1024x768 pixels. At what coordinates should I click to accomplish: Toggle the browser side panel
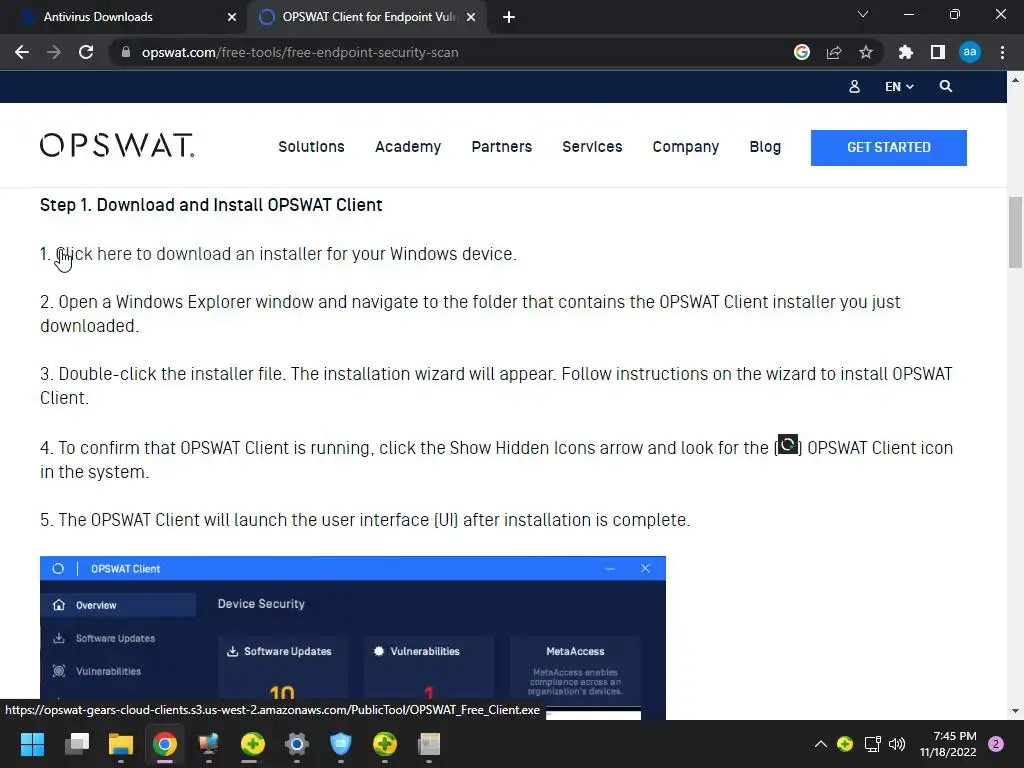tap(938, 52)
